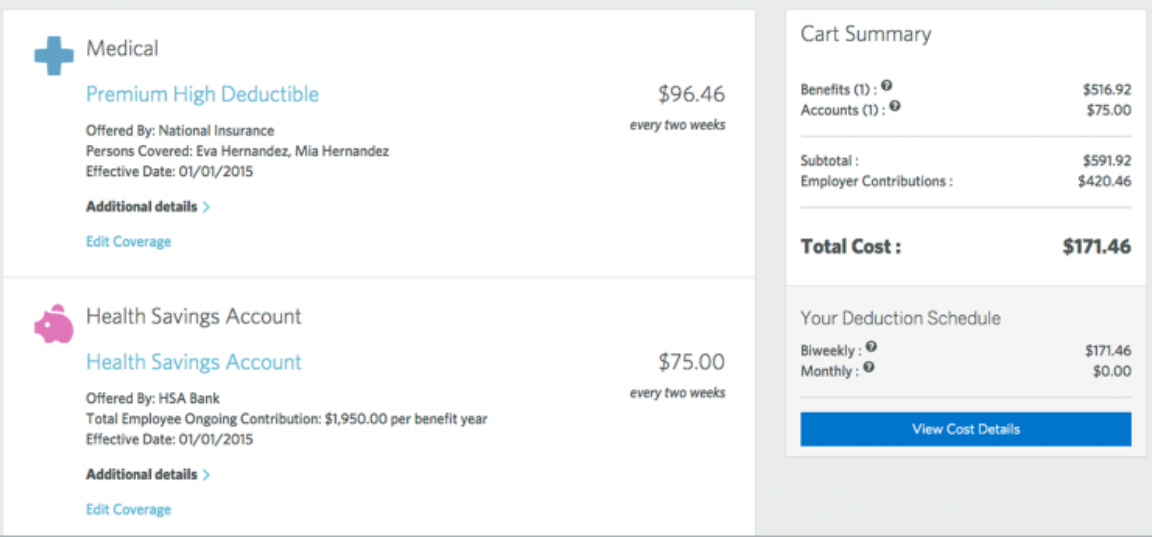Expand Additional details under Health Savings Account

[x=147, y=475]
